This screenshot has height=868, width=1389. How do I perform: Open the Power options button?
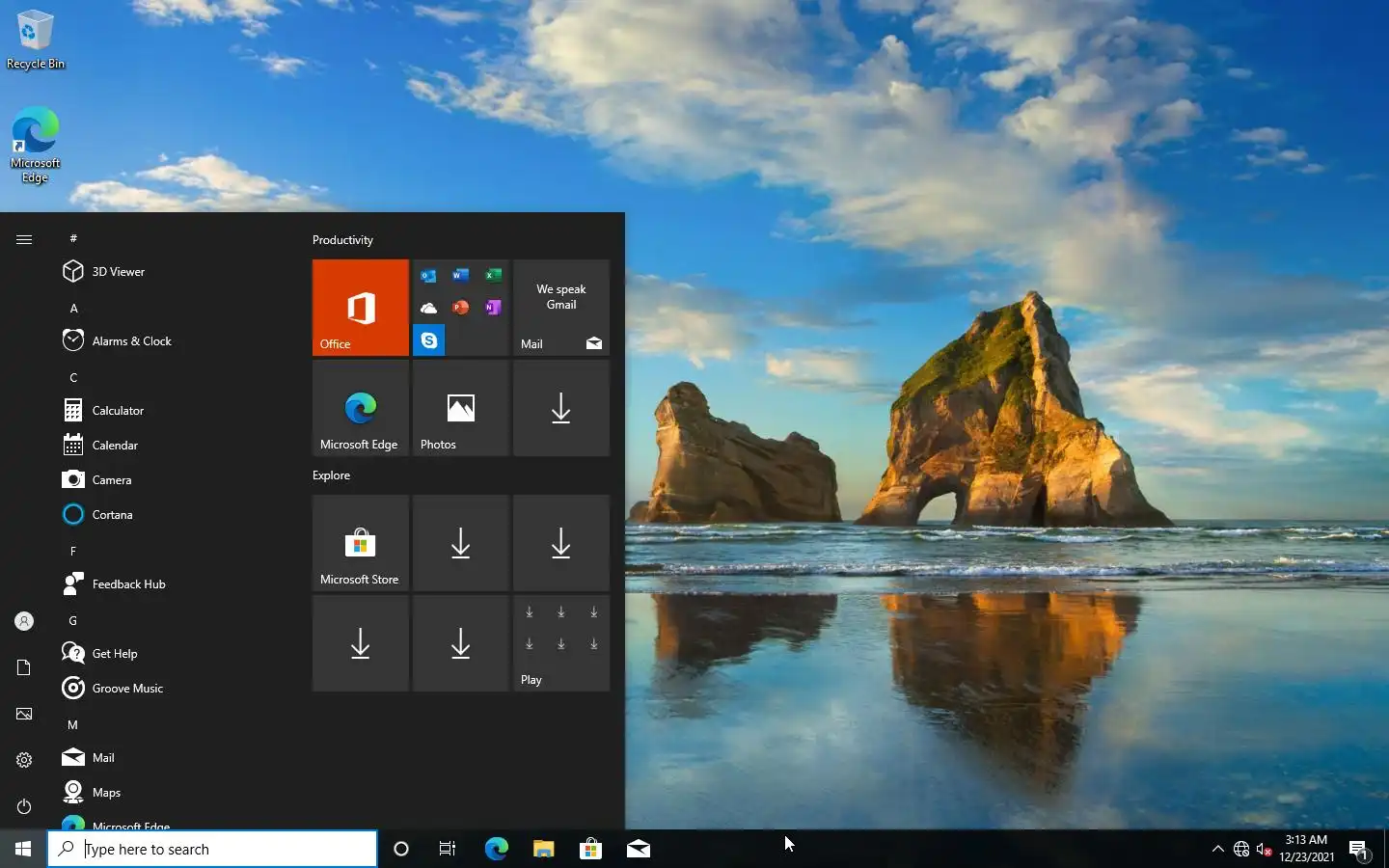[x=24, y=806]
